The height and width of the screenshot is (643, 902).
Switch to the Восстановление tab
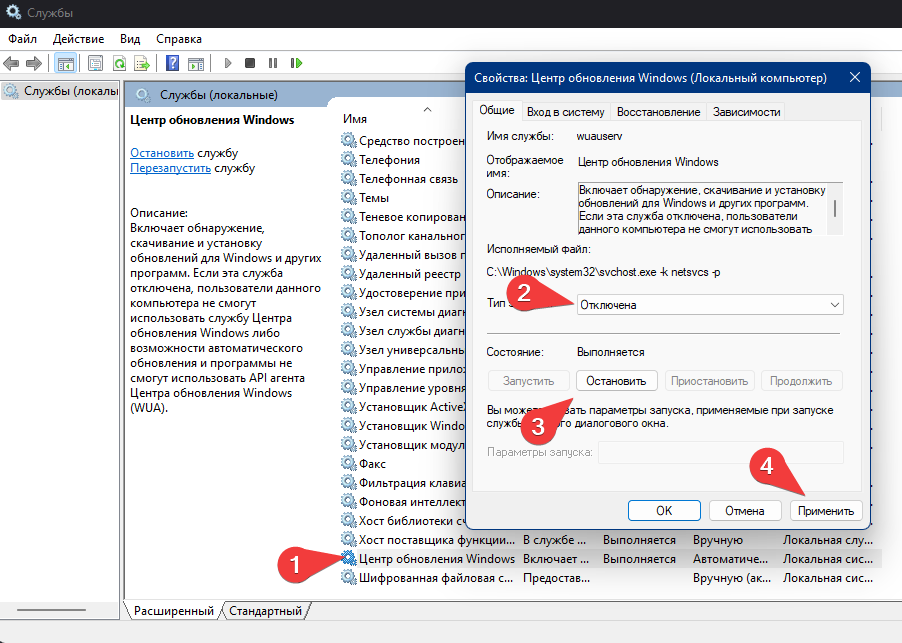659,112
